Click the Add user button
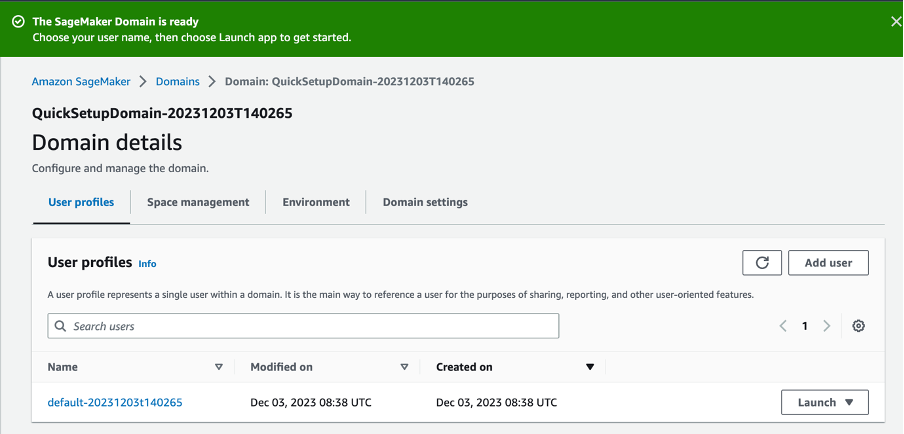The width and height of the screenshot is (904, 434). pyautogui.click(x=828, y=263)
